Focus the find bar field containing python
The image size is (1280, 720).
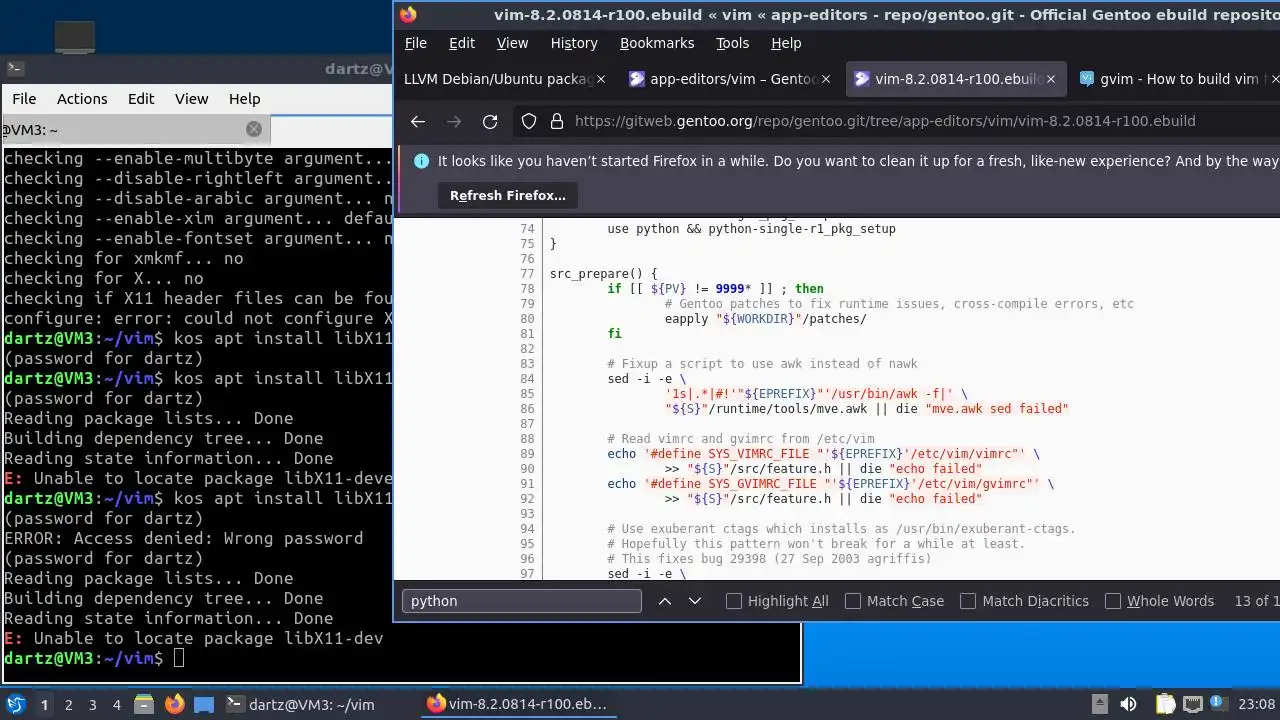pos(522,601)
